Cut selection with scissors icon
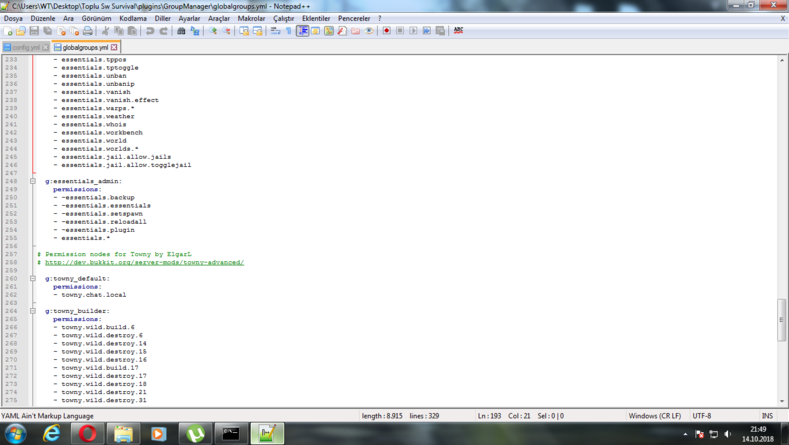The image size is (789, 445). 105,31
